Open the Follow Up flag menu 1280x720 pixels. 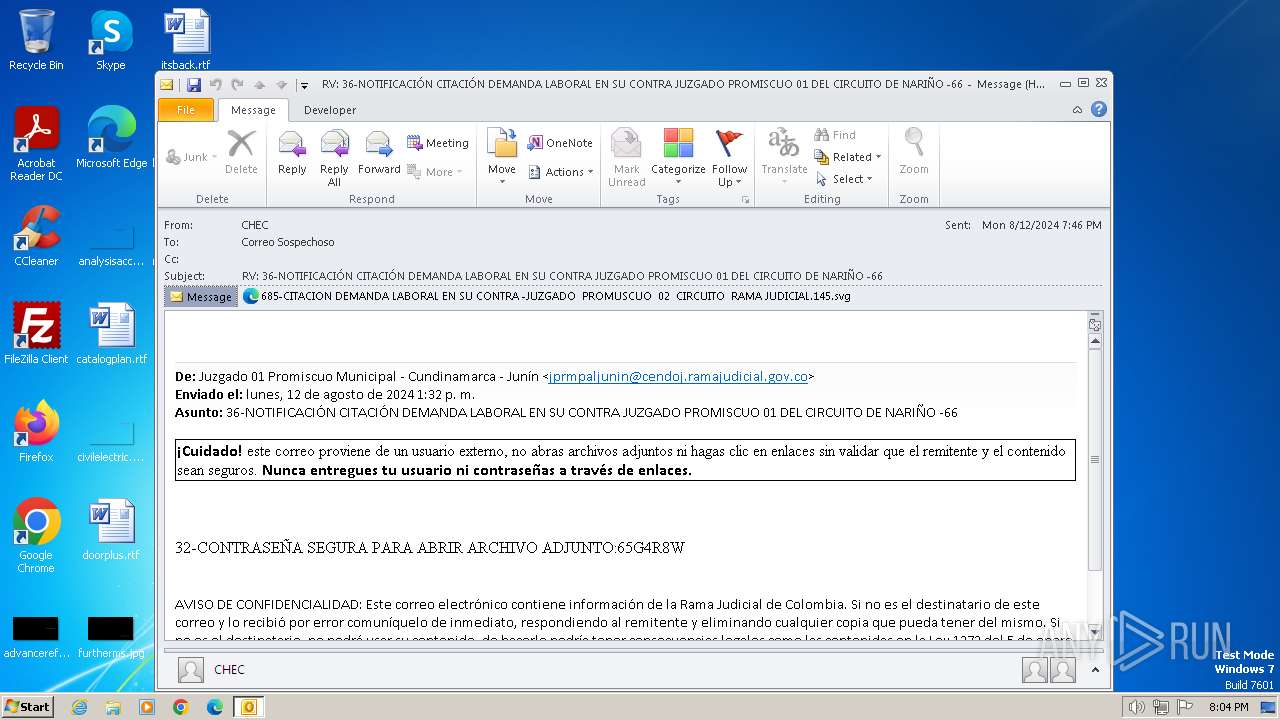[x=730, y=158]
